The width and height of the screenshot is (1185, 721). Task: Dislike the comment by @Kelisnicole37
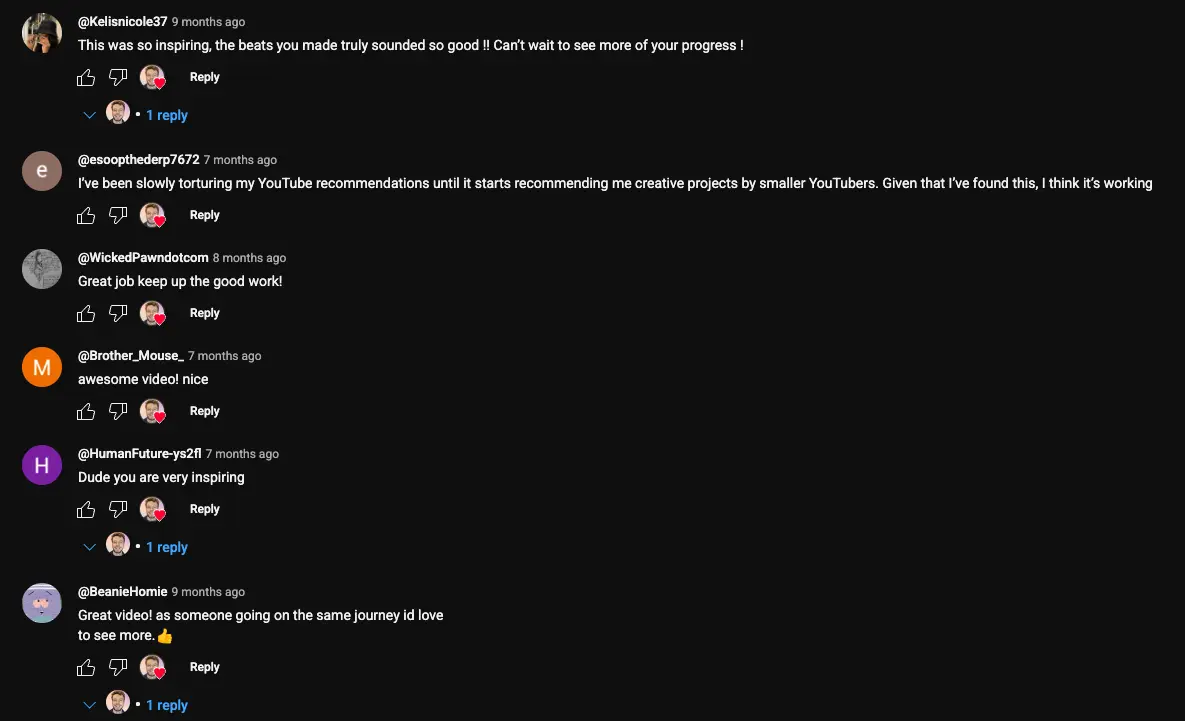(x=118, y=77)
